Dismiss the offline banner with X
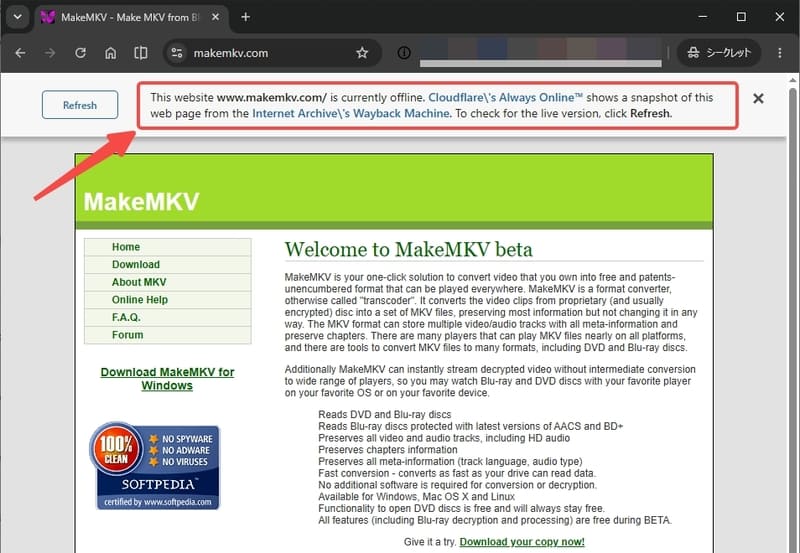 758,98
